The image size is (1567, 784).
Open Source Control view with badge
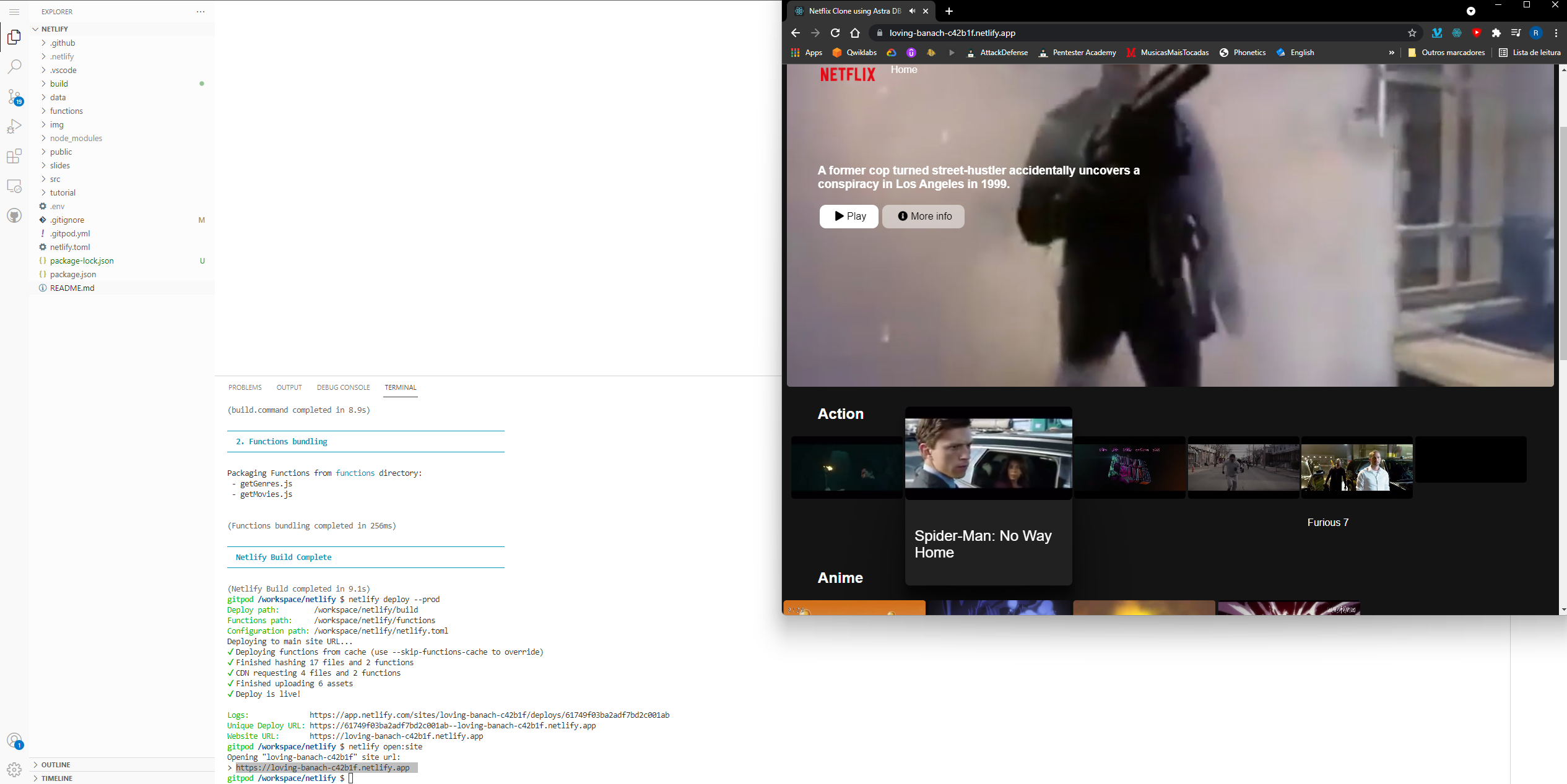coord(14,97)
